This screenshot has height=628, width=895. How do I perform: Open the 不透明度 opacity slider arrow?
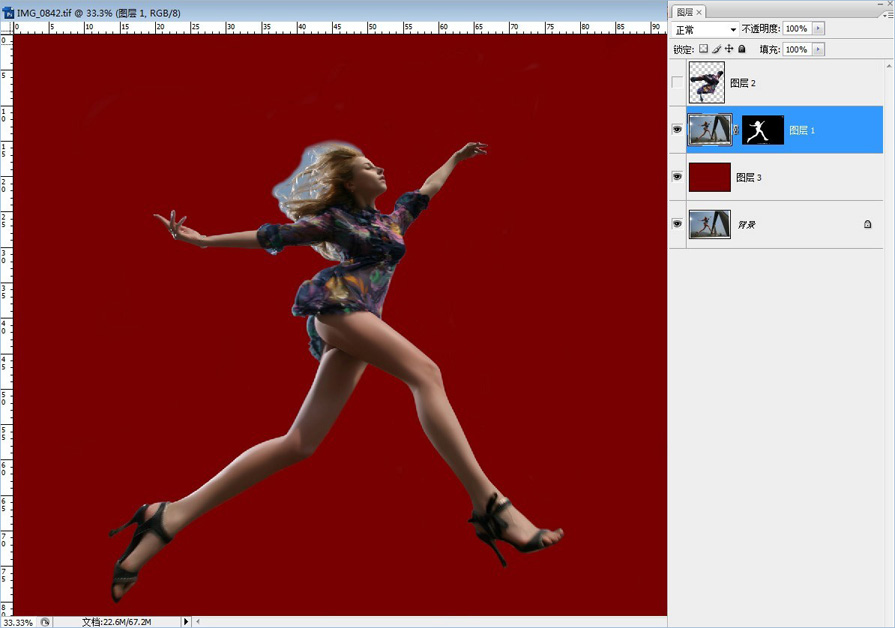[819, 30]
